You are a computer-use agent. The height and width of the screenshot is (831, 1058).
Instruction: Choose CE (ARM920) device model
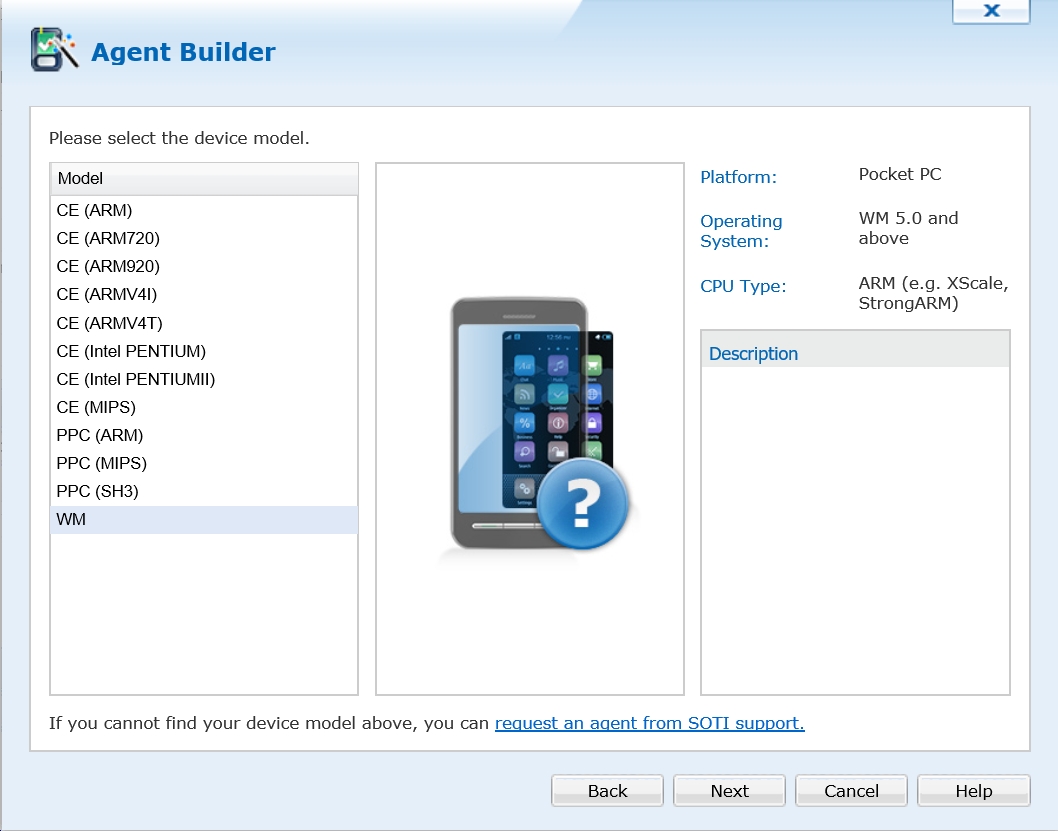pos(108,266)
